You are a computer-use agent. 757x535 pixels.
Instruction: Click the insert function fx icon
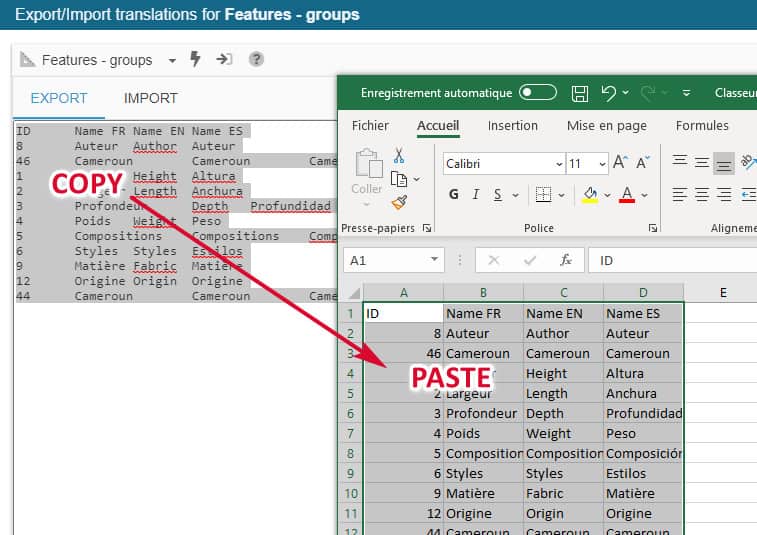pos(566,260)
